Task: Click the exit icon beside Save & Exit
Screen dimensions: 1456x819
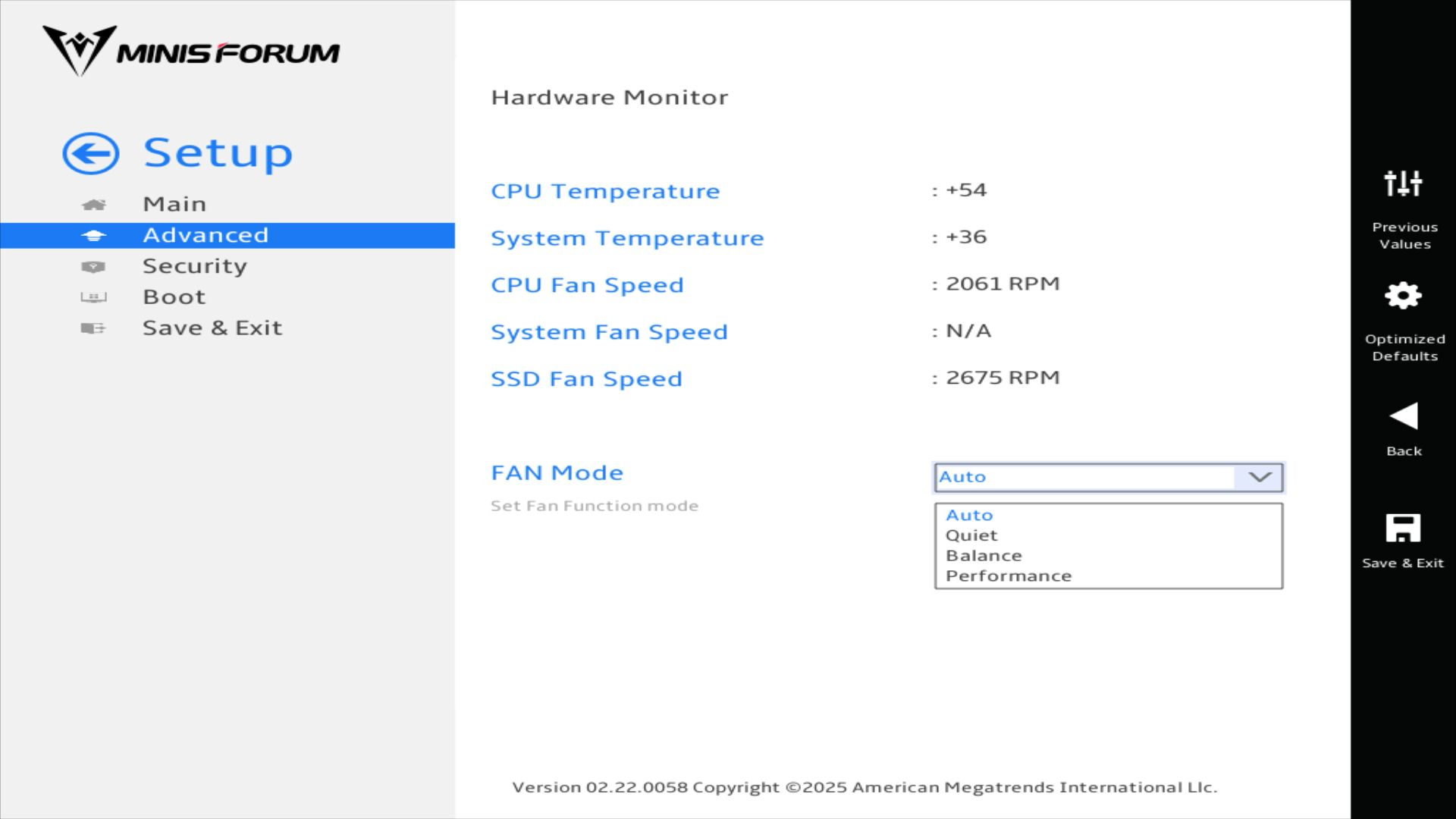Action: pyautogui.click(x=93, y=328)
